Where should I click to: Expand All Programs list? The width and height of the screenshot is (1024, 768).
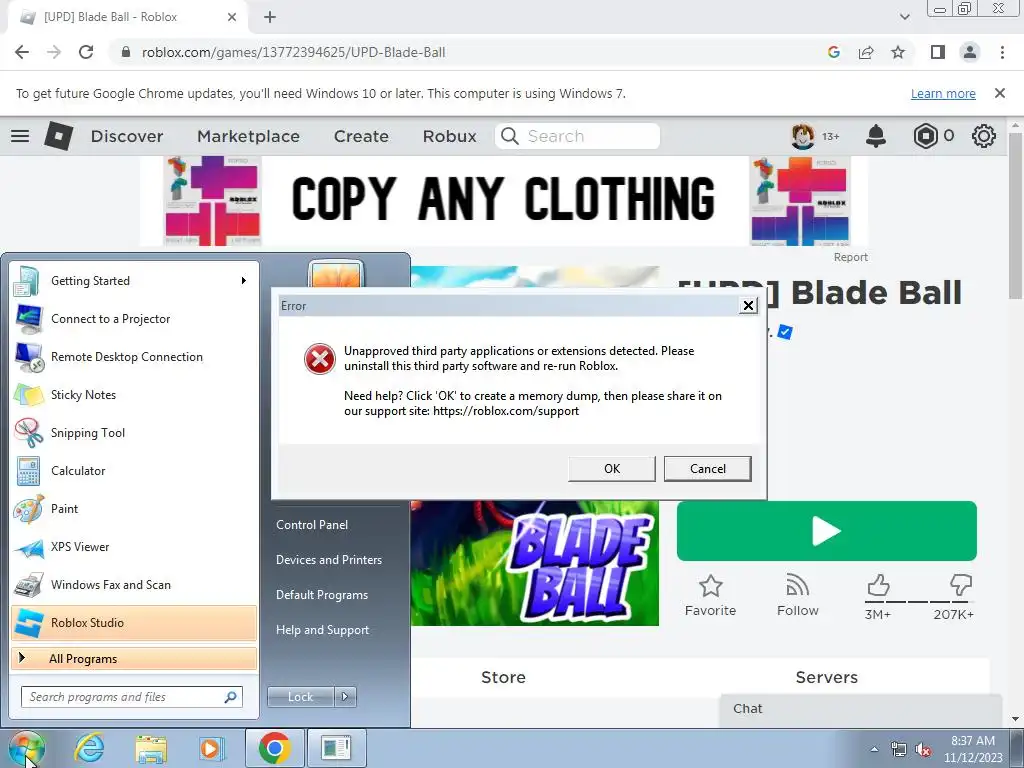134,659
